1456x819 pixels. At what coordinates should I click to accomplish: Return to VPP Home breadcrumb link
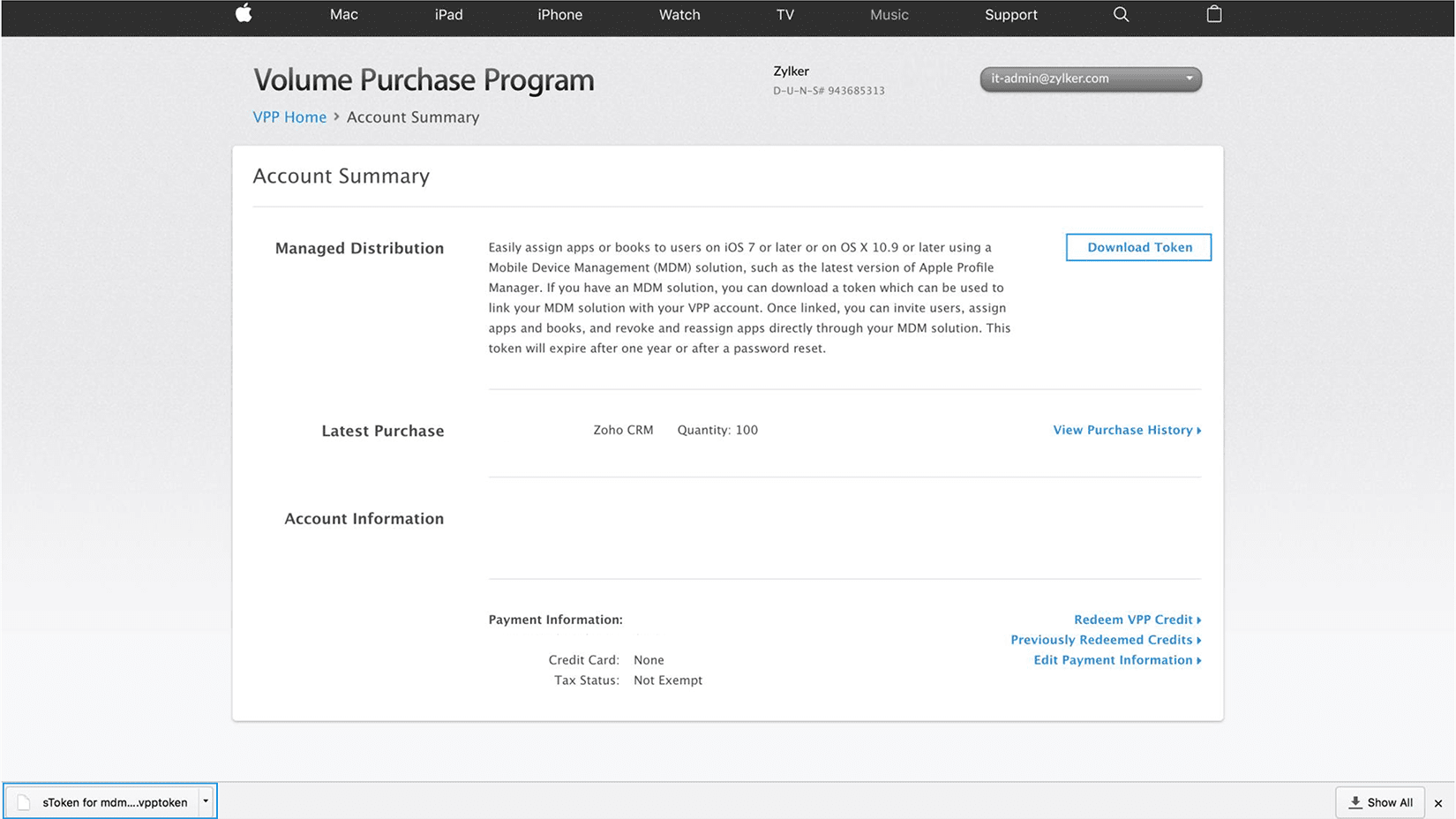point(289,117)
